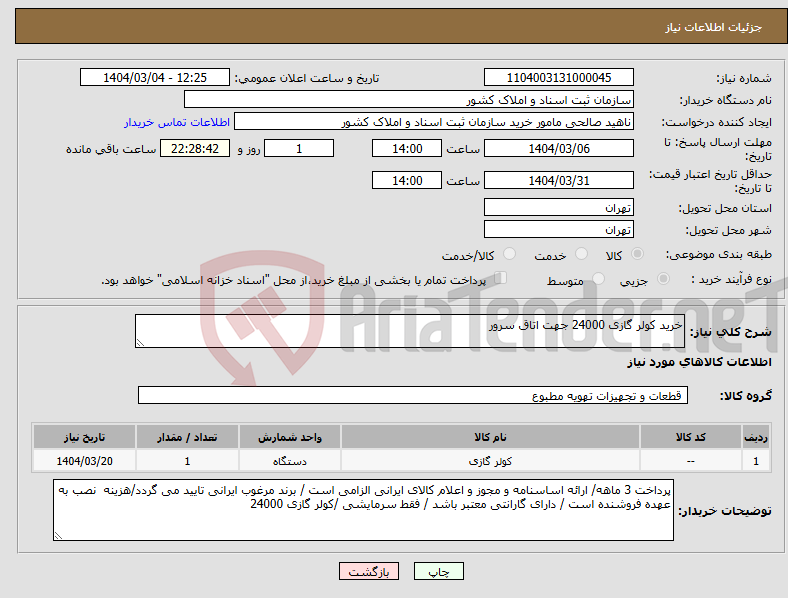Click buyer organization name field
Viewport: 788px width, 598px height.
pos(409,99)
